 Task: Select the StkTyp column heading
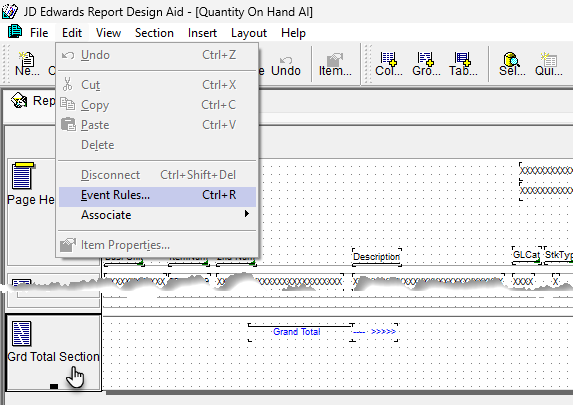[559, 255]
